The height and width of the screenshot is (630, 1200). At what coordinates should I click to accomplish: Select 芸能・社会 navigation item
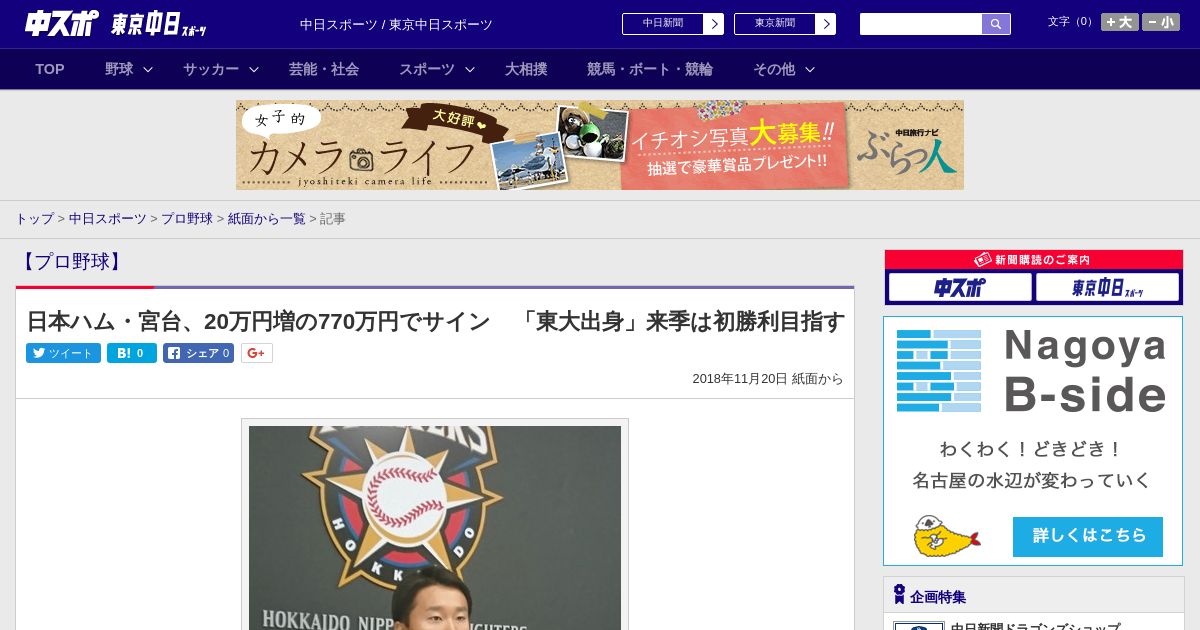click(324, 69)
